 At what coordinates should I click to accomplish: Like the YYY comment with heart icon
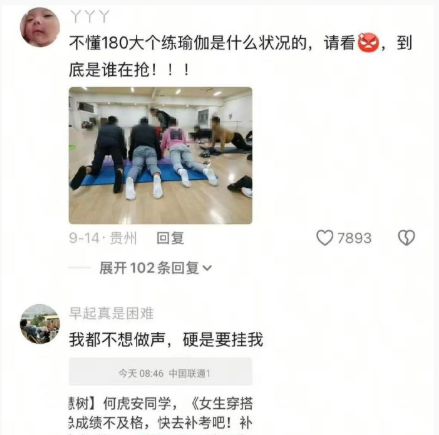(324, 238)
